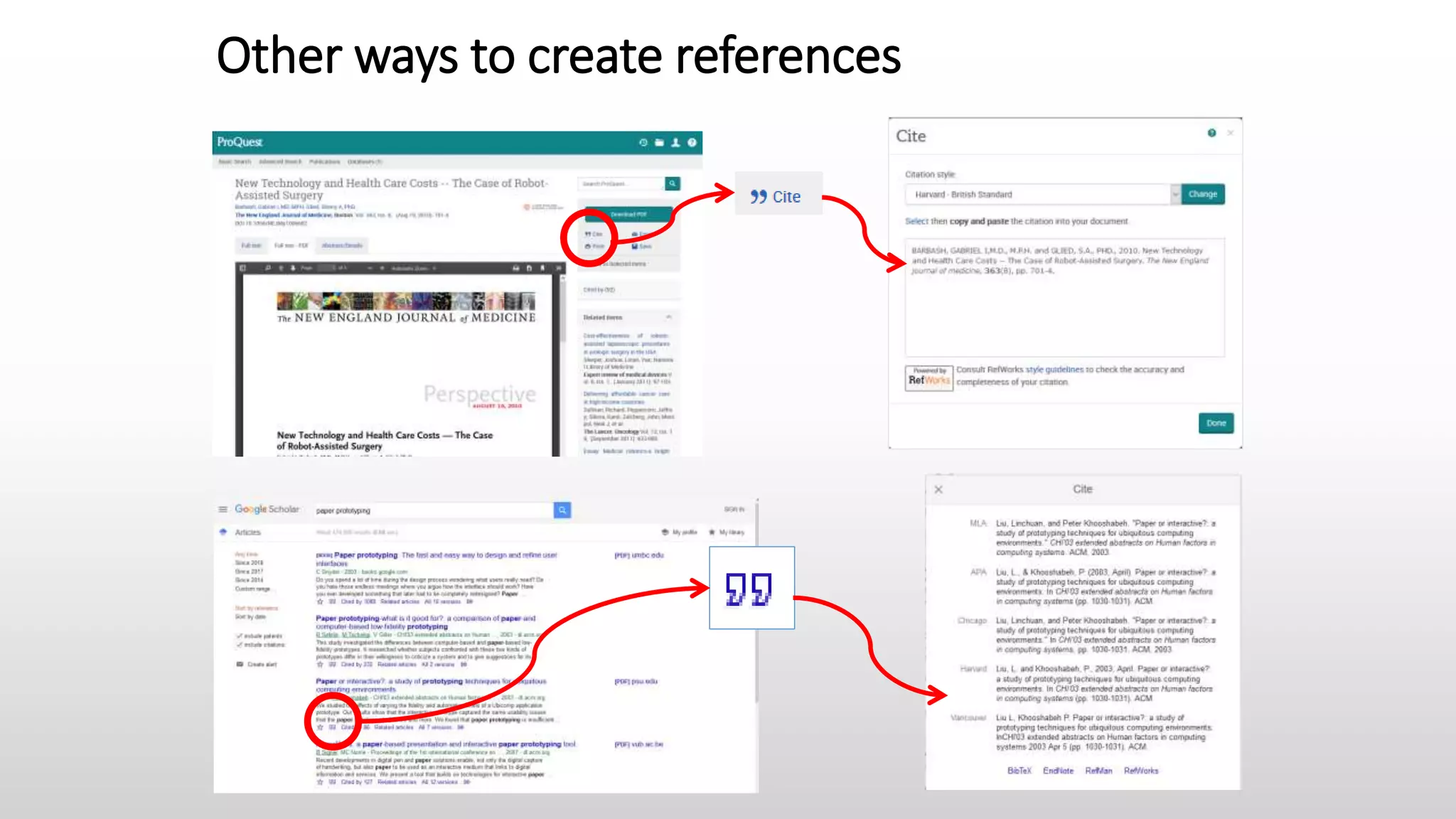Click the ProQuest search magnifier button
This screenshot has width=1456, height=819.
[x=673, y=183]
